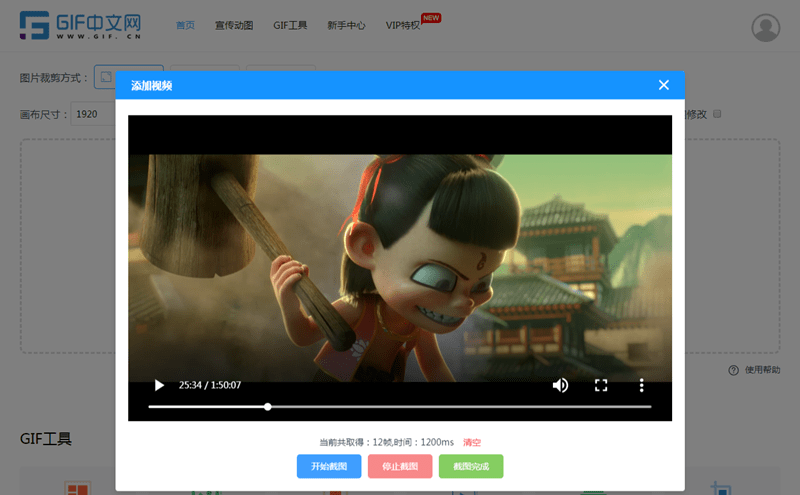Mute the video with the speaker icon
Image resolution: width=800 pixels, height=495 pixels.
[561, 385]
